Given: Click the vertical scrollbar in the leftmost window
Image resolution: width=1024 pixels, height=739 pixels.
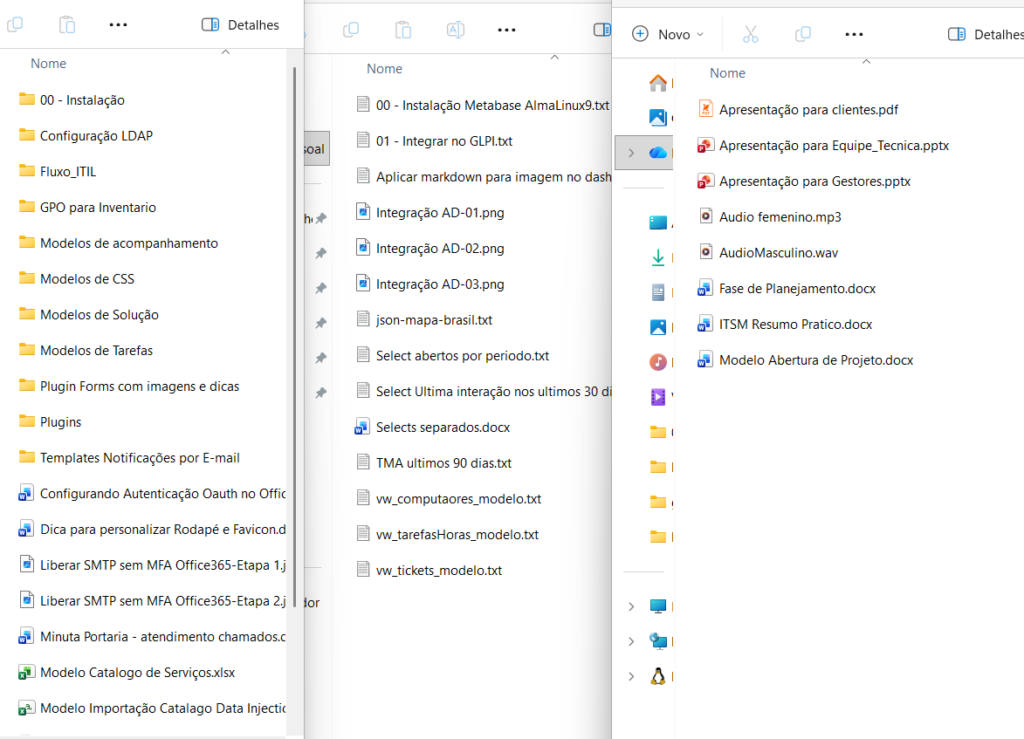Looking at the screenshot, I should 294,300.
